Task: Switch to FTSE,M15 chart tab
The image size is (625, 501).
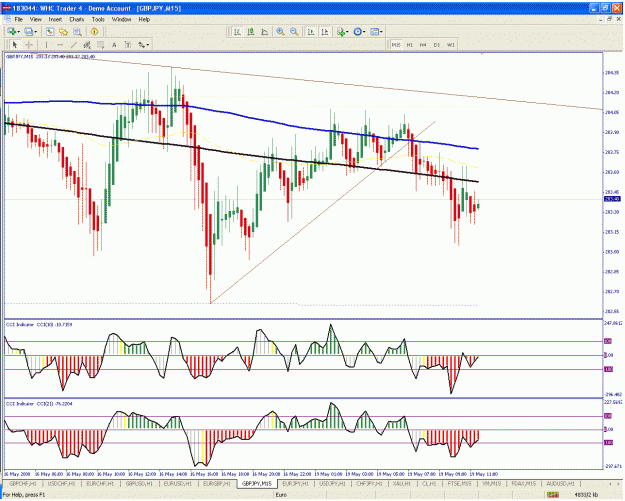Action: (x=459, y=483)
